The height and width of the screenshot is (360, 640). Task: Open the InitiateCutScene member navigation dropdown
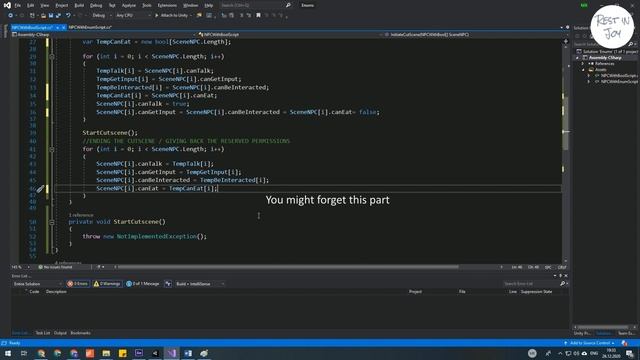point(473,35)
